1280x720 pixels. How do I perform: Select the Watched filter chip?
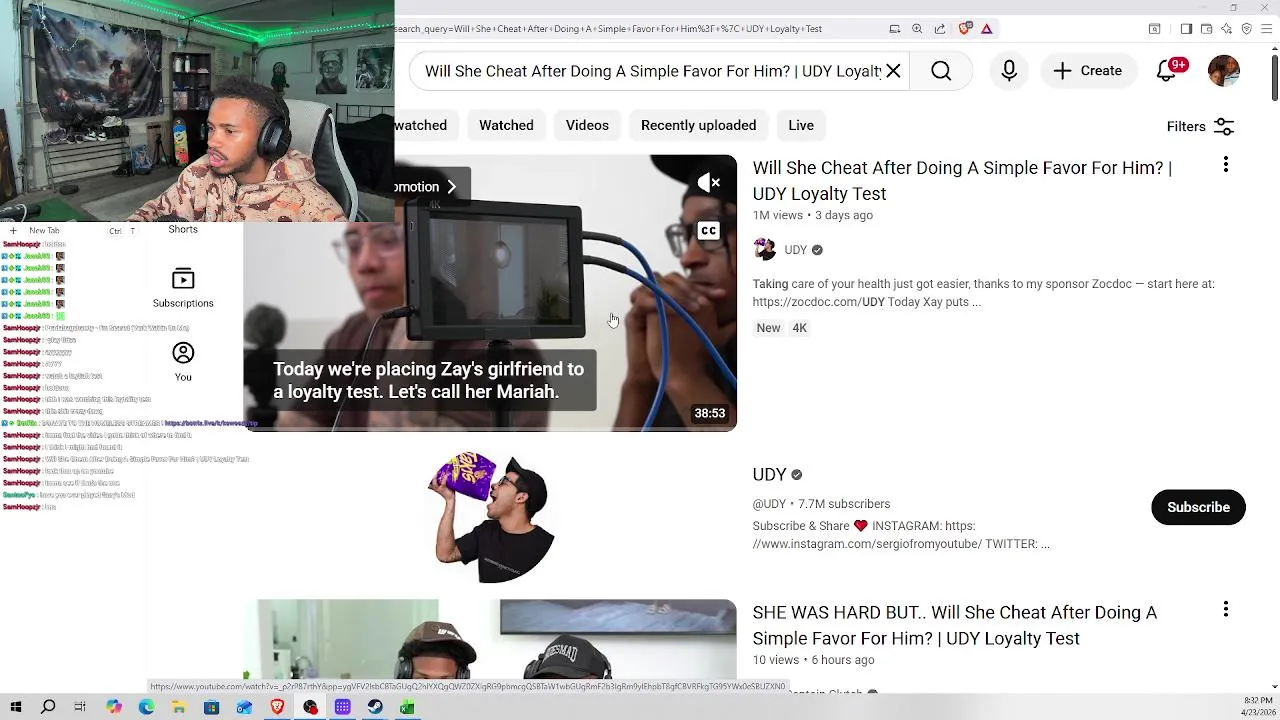pos(506,125)
